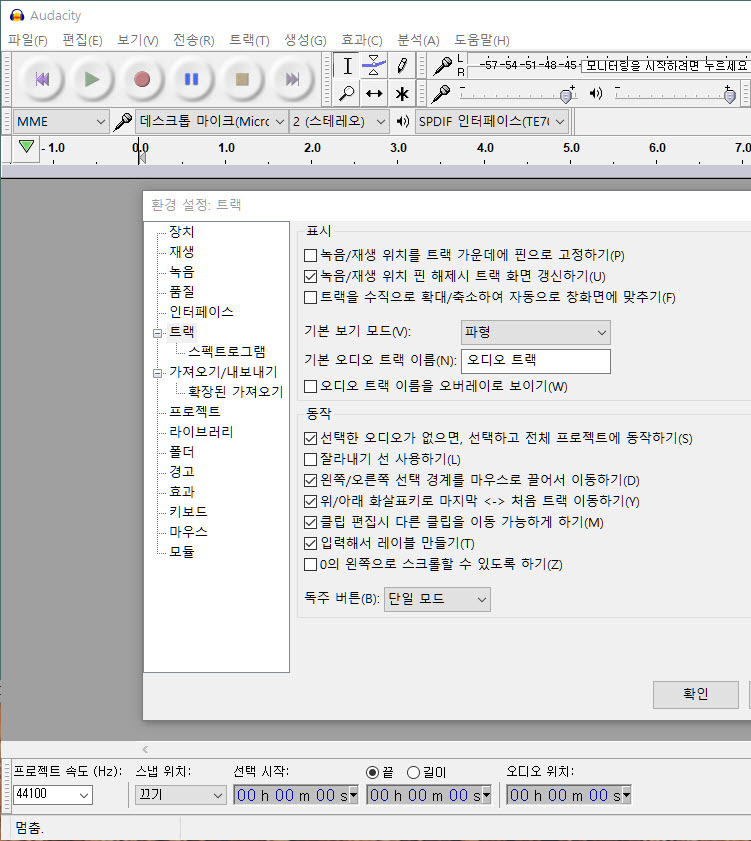Select 확장된 가져오기 in preferences tree
This screenshot has height=841, width=751.
coord(235,392)
